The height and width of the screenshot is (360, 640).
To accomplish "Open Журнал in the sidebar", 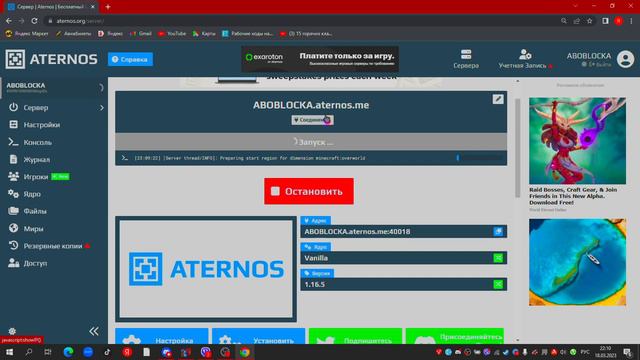I will pyautogui.click(x=36, y=160).
